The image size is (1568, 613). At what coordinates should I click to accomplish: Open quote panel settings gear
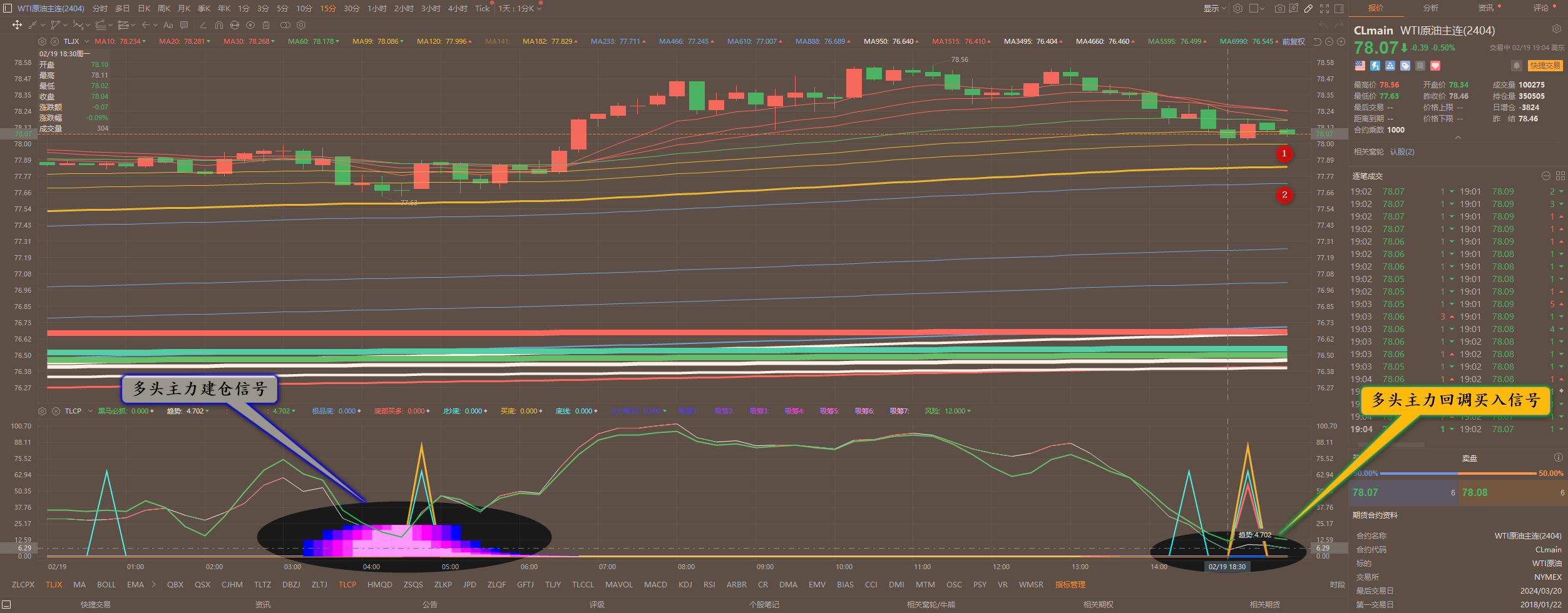point(1556,29)
